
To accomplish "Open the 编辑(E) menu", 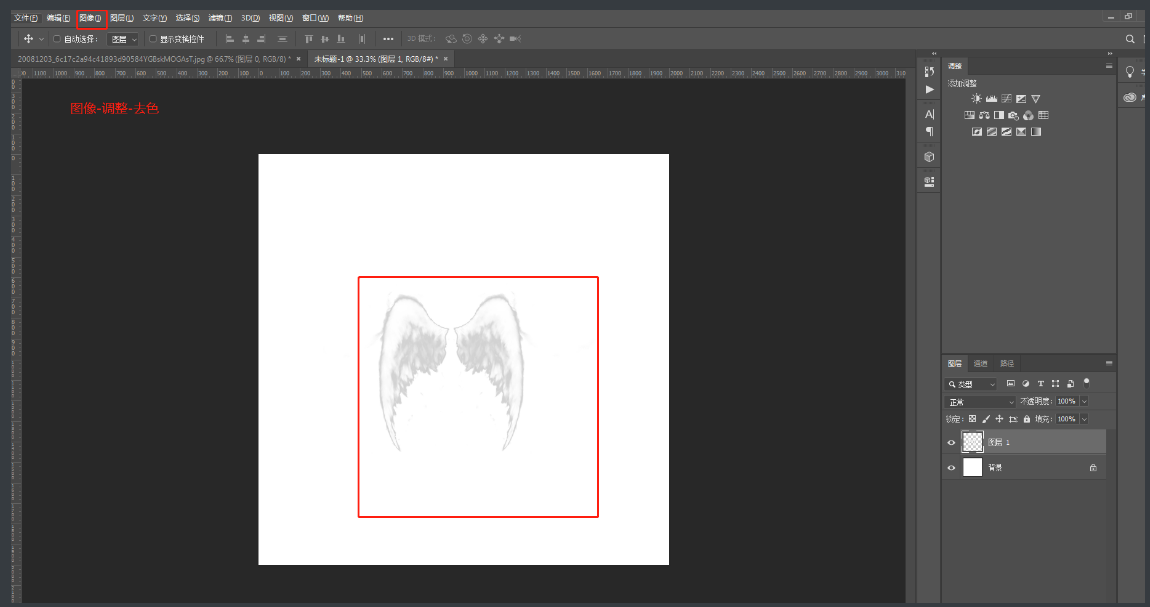I will tap(58, 18).
